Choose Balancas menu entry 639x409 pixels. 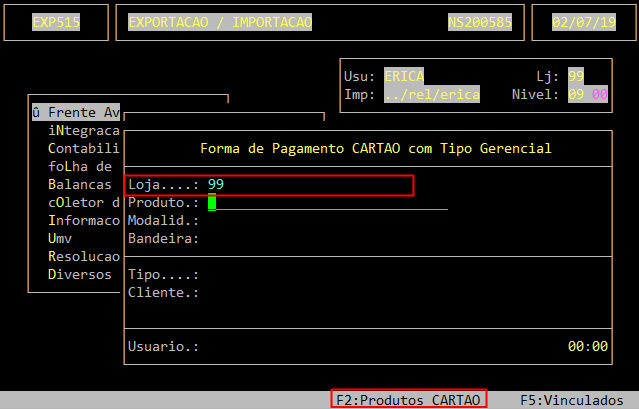(x=79, y=184)
